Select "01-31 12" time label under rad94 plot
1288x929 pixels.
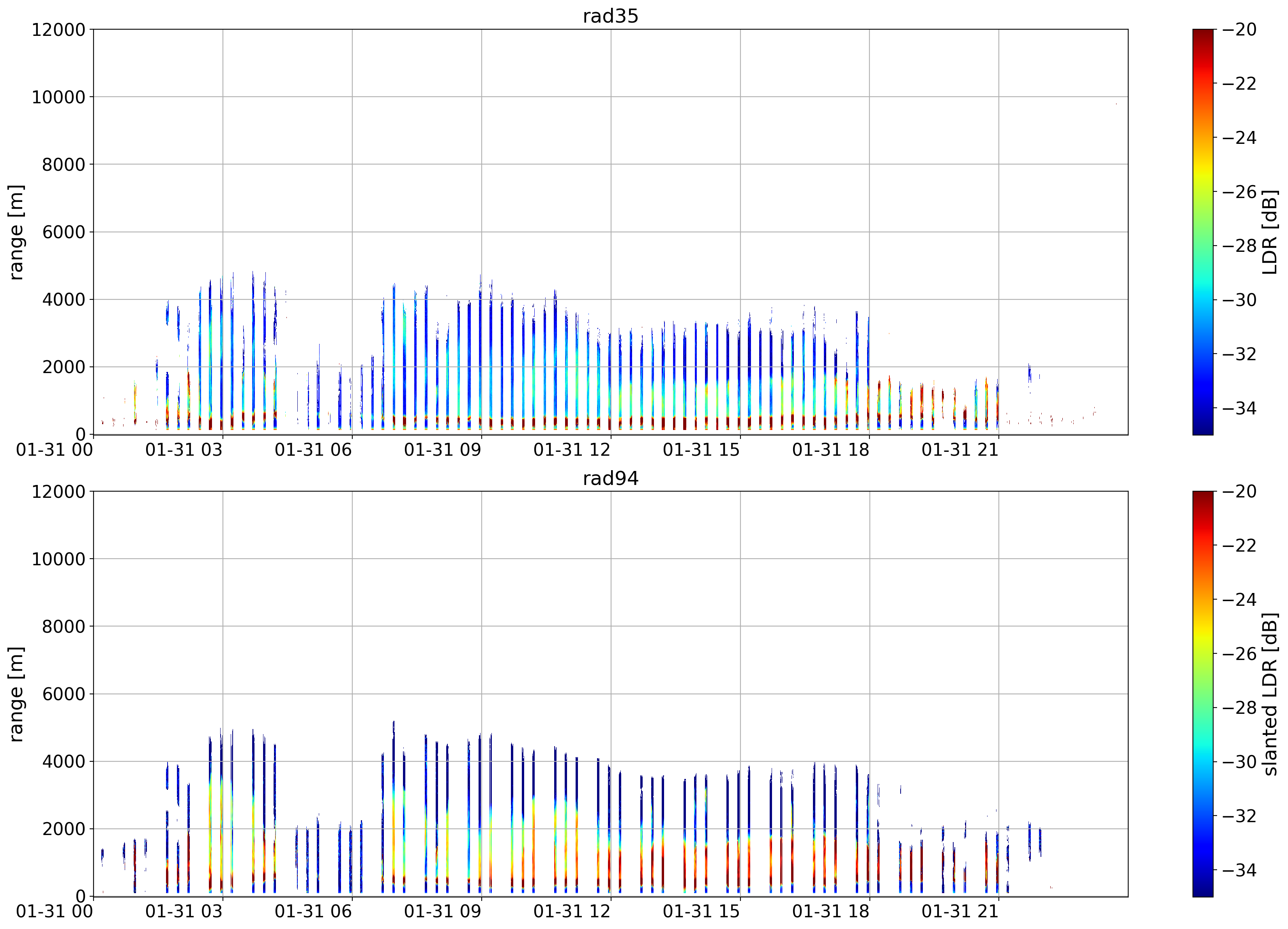(572, 911)
